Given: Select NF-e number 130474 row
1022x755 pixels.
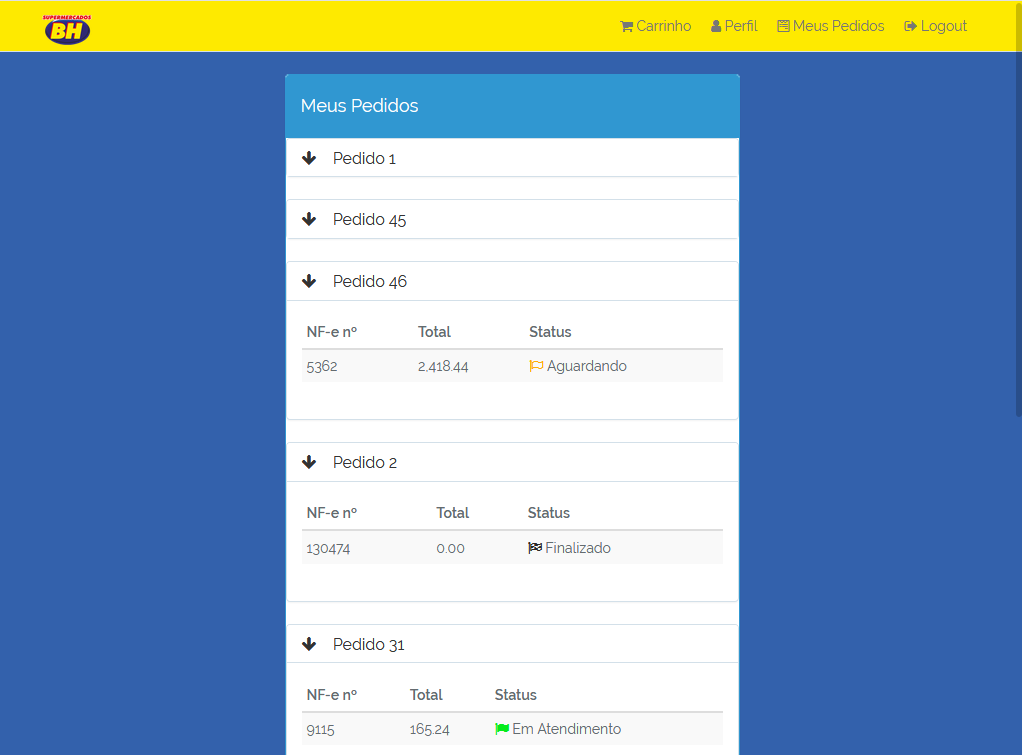Looking at the screenshot, I should click(512, 548).
